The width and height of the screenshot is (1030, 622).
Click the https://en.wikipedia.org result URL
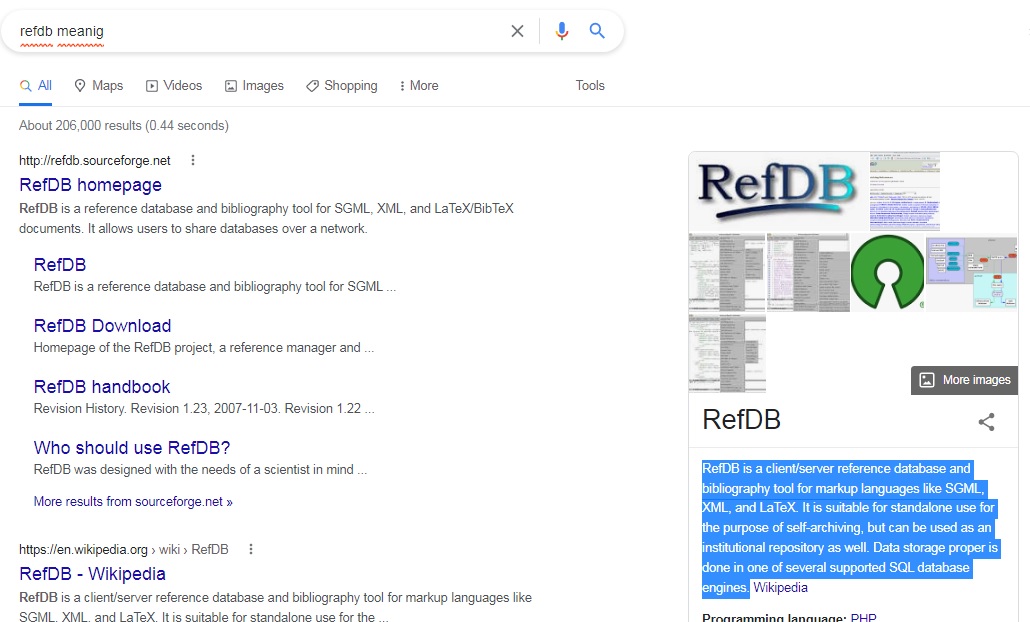coord(123,550)
